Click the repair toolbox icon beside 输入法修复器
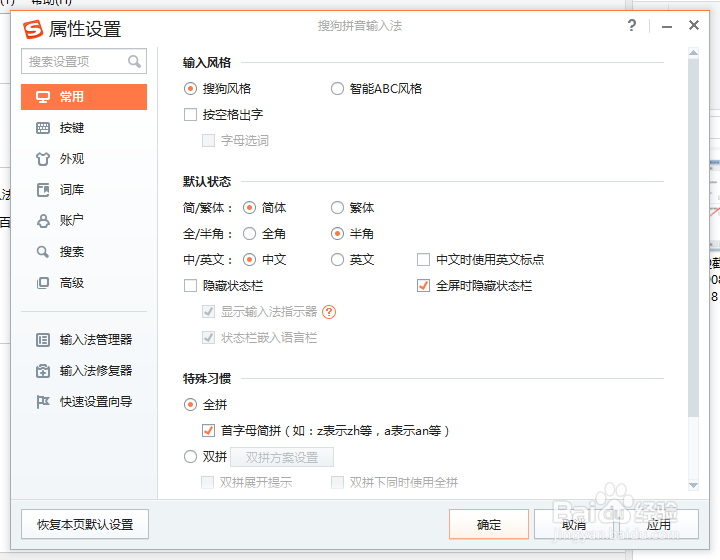Viewport: 720px width, 560px height. coord(43,371)
